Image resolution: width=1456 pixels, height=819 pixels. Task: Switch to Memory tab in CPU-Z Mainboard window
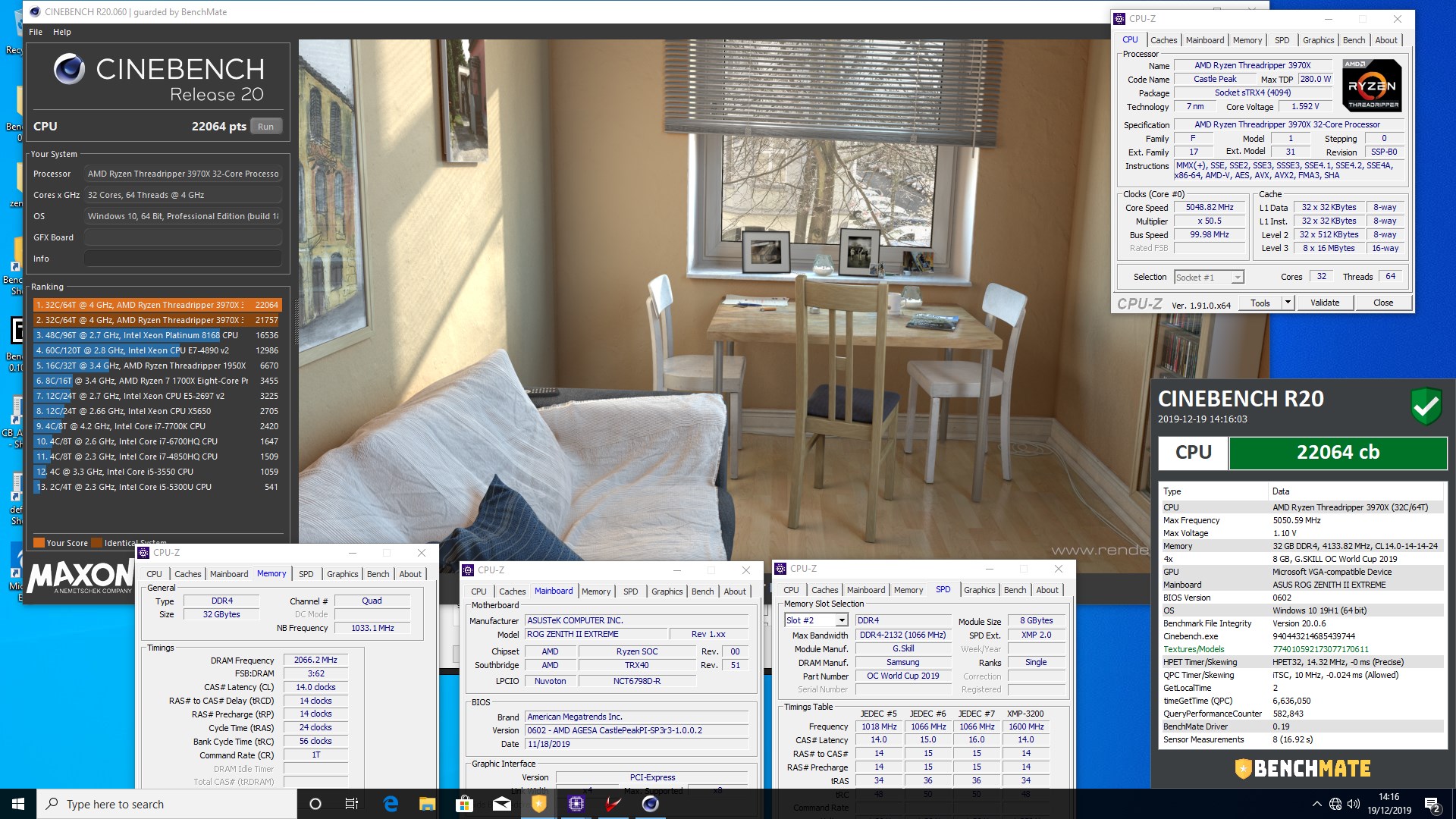pyautogui.click(x=596, y=591)
